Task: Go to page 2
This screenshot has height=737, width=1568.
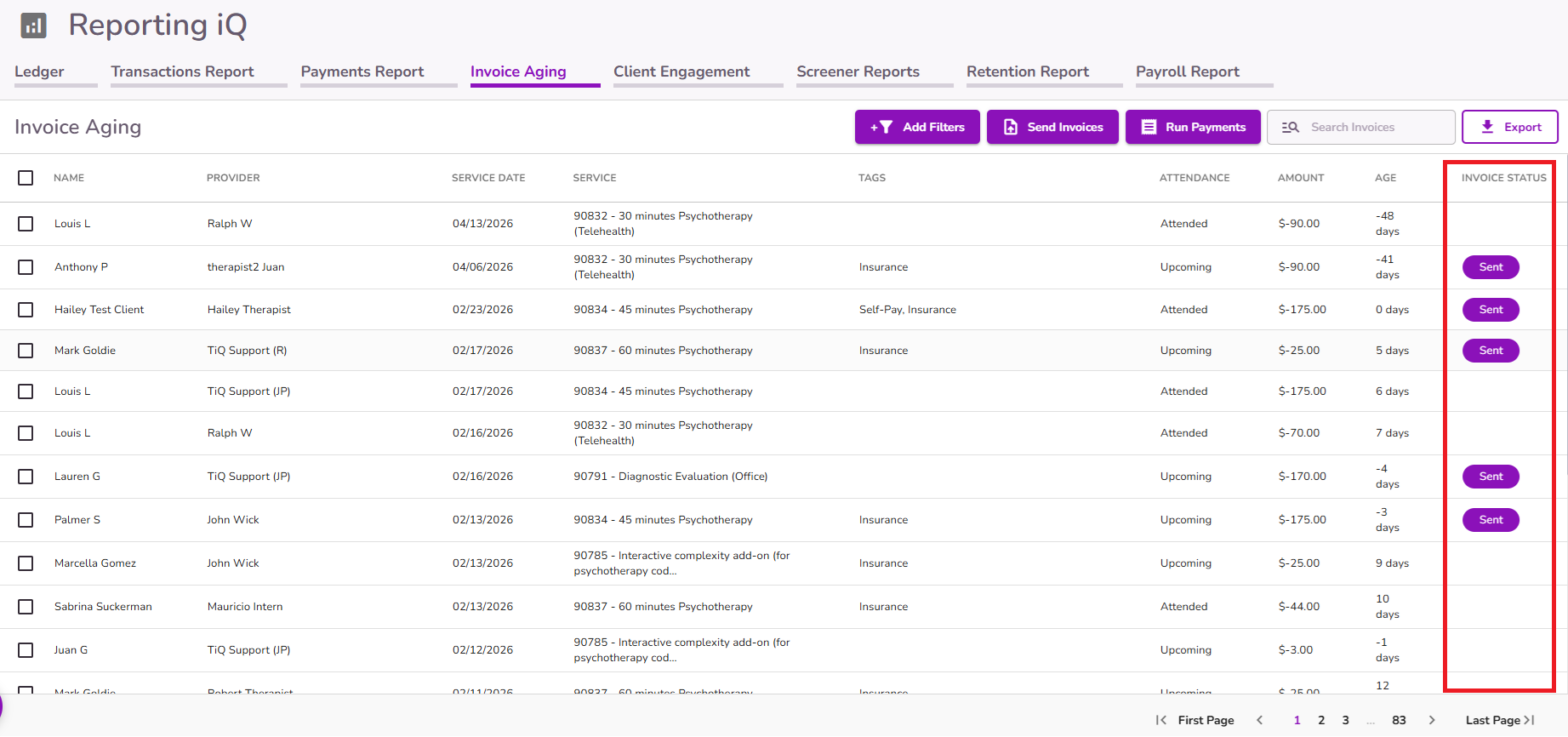Action: tap(1321, 720)
